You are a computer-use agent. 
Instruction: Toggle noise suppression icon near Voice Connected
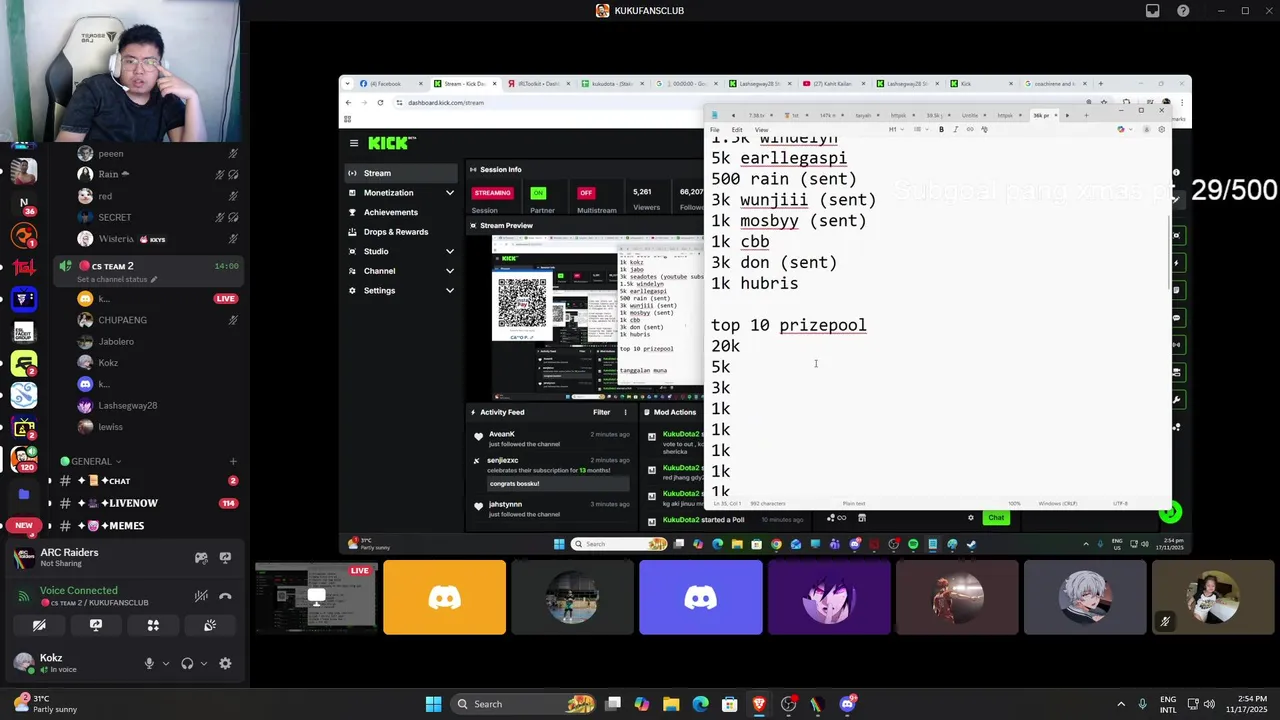(201, 596)
